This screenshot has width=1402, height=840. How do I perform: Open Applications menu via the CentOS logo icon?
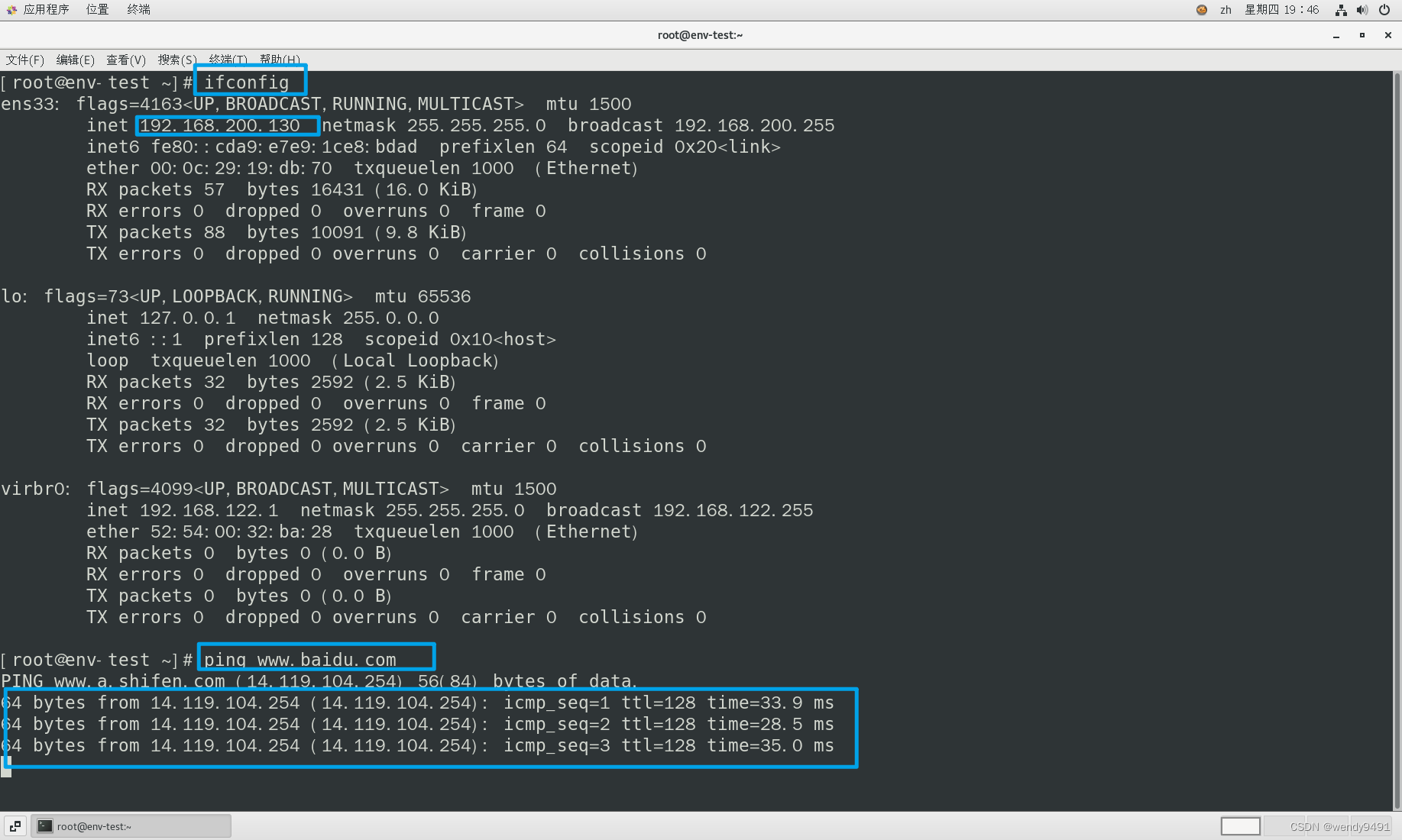[10, 9]
